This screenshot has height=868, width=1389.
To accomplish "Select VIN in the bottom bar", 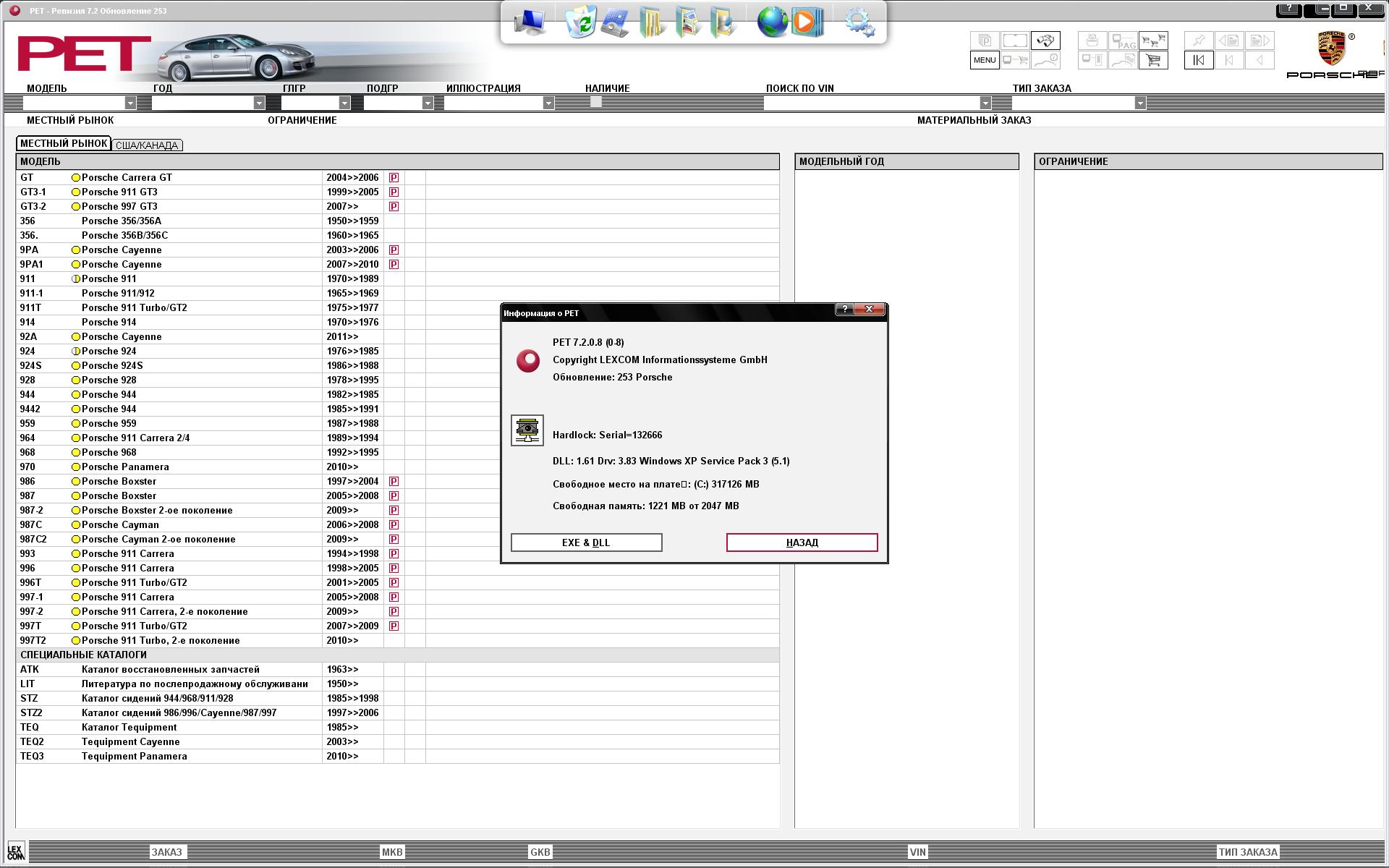I will (x=918, y=852).
